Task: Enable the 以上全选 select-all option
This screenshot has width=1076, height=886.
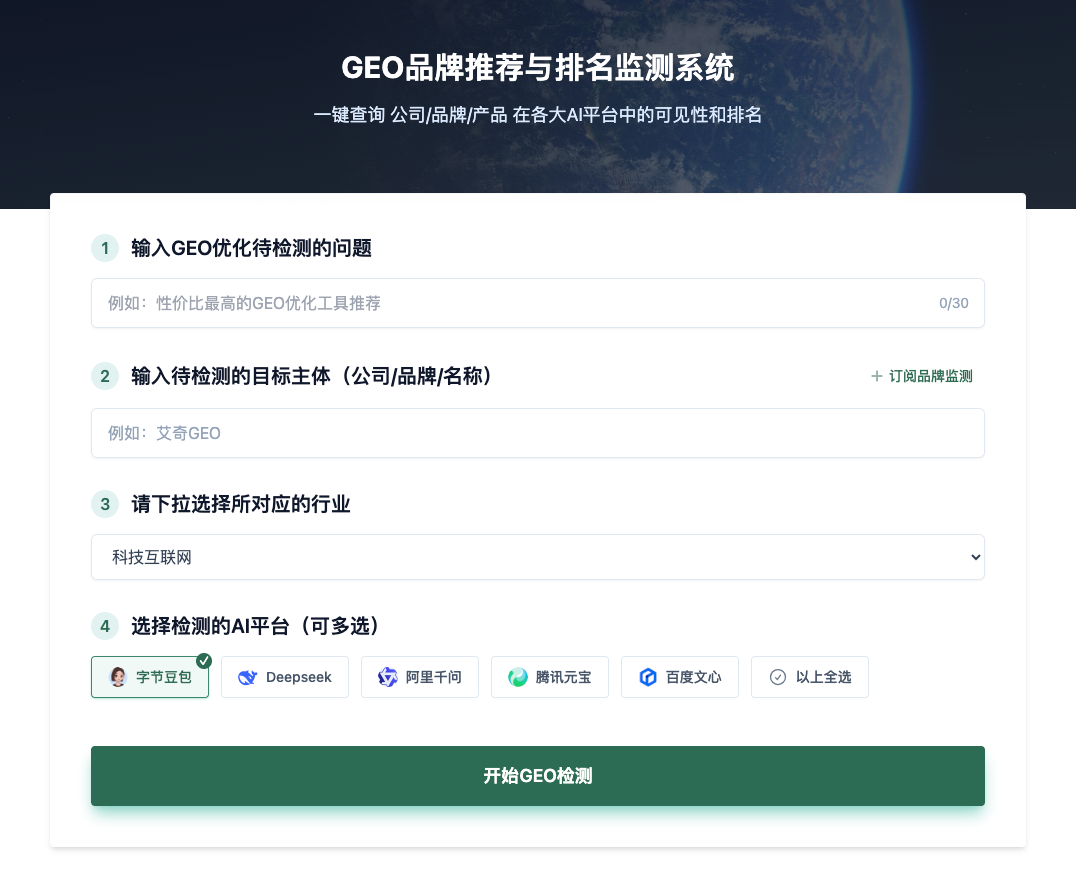Action: click(810, 677)
